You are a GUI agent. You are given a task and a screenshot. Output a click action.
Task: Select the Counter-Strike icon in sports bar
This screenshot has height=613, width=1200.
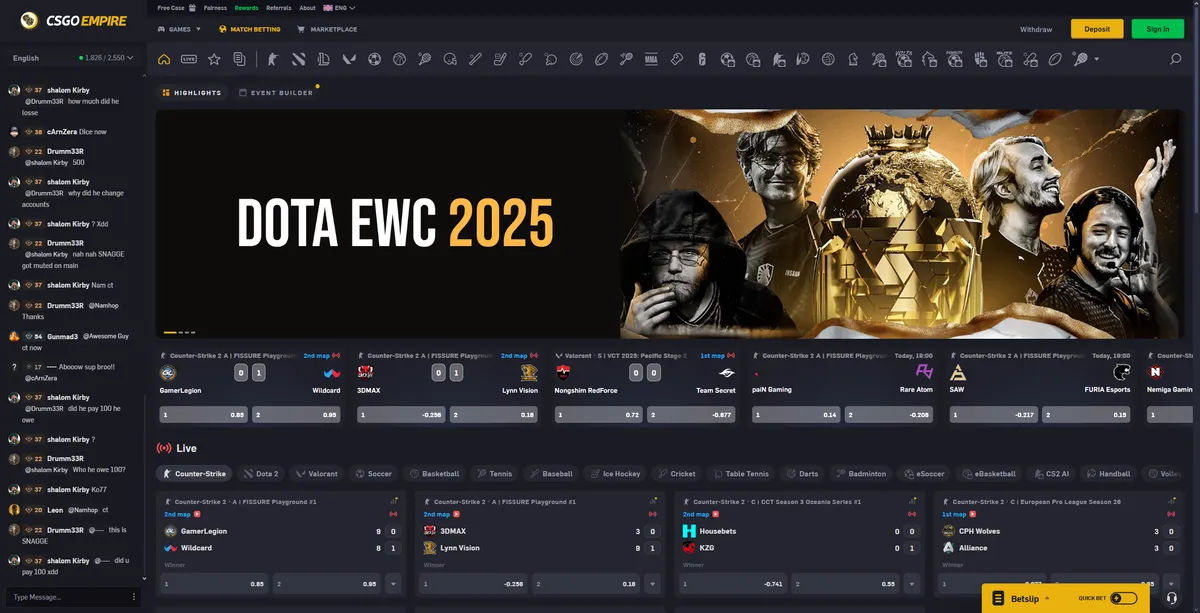pos(272,59)
